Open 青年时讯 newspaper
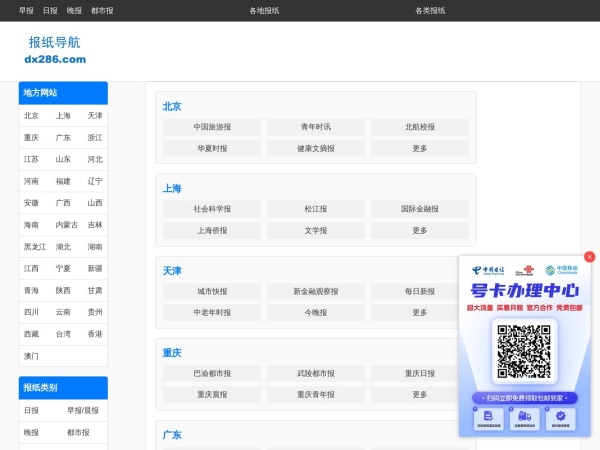The height and width of the screenshot is (450, 600). click(x=316, y=127)
